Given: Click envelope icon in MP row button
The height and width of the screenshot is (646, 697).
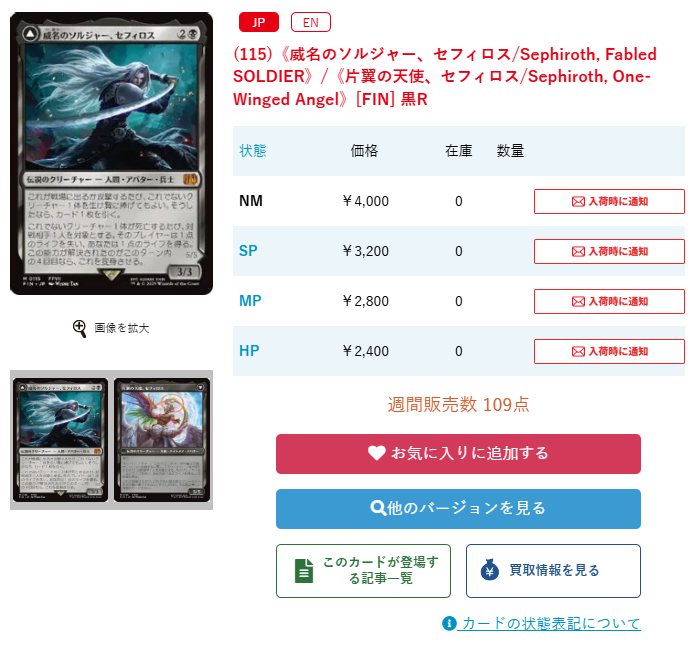Looking at the screenshot, I should (x=578, y=301).
